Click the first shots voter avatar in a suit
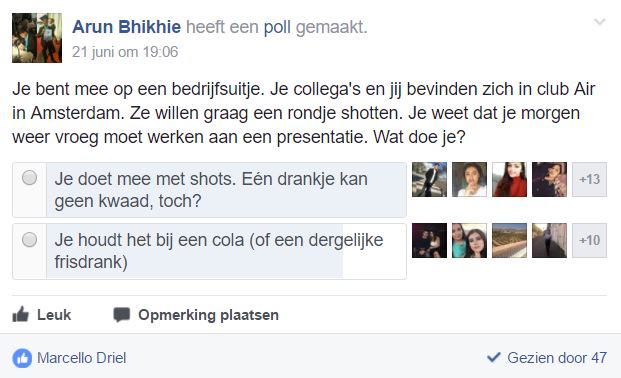621x378 pixels. coord(429,179)
